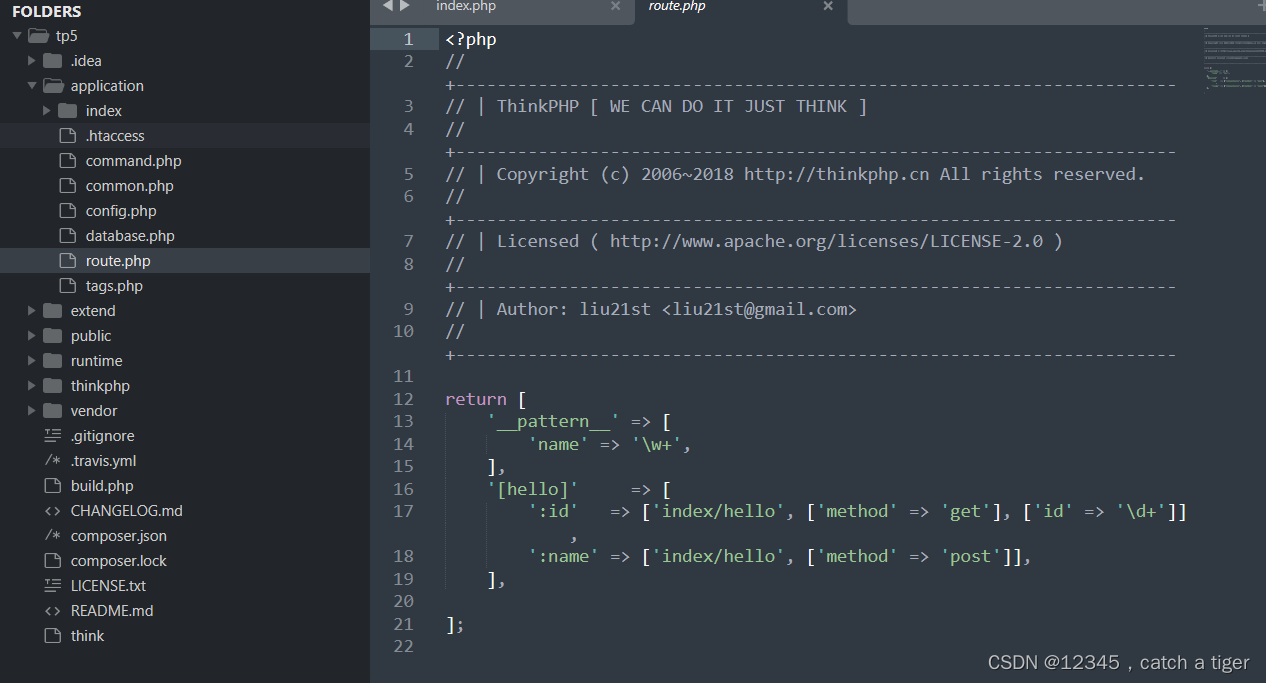Click the CHANGELOG.md markup icon
1266x683 pixels.
click(53, 511)
